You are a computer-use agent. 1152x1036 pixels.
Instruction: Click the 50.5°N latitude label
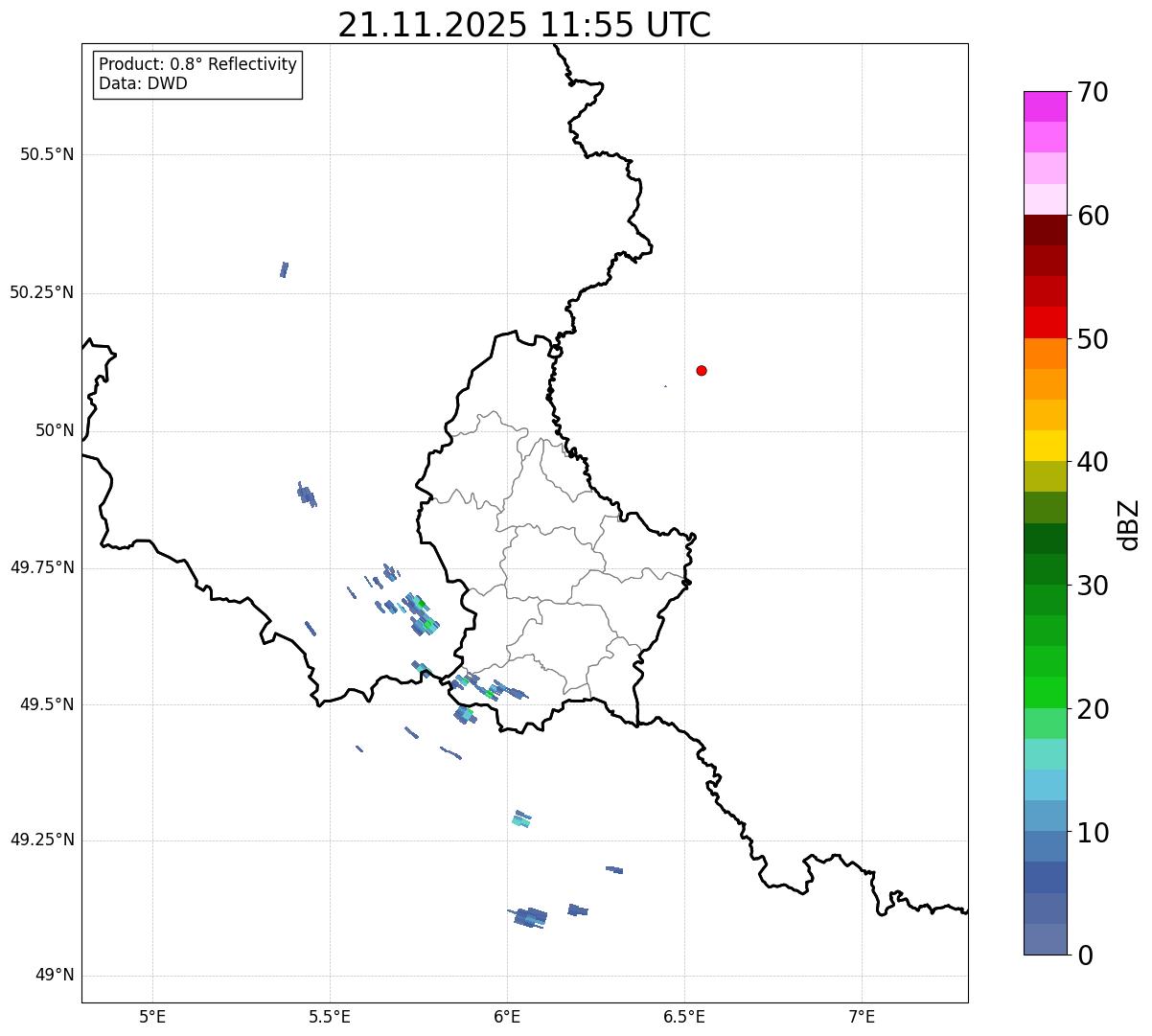click(x=47, y=154)
